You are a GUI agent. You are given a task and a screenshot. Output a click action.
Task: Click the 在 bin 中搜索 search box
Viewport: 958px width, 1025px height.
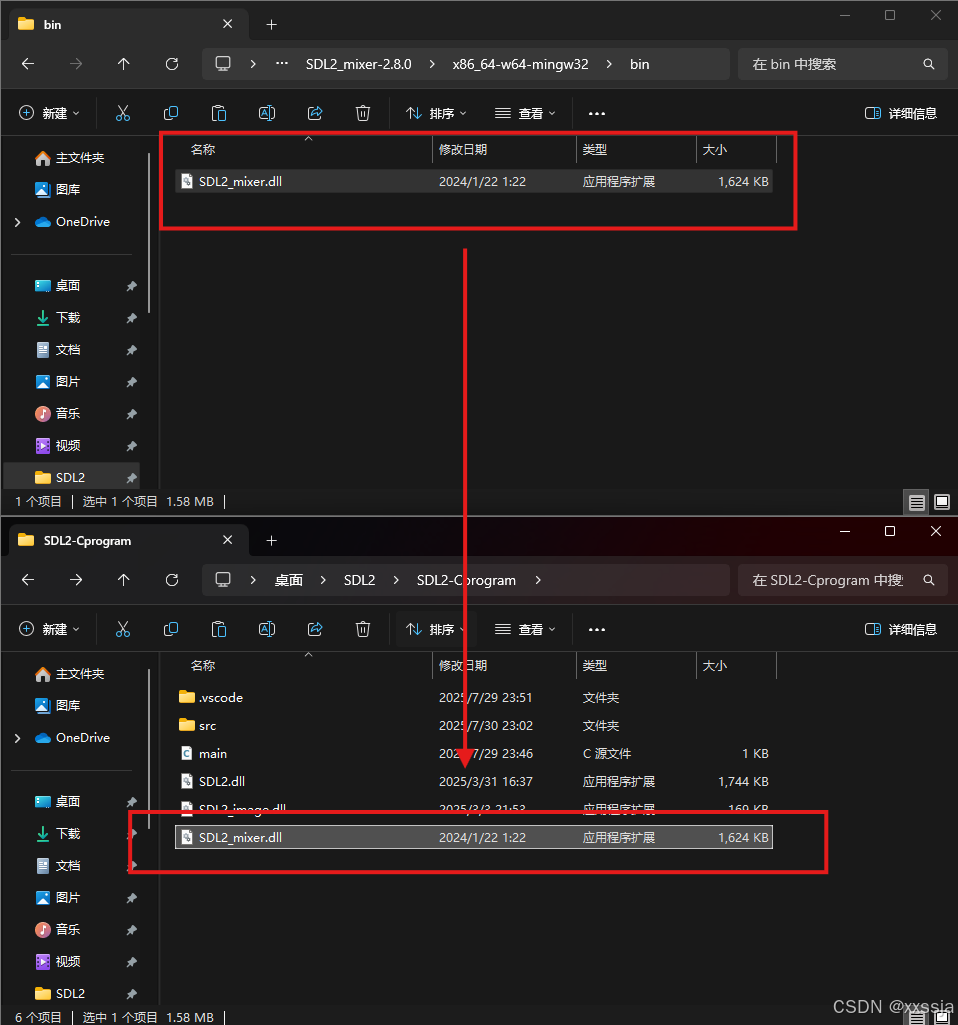pyautogui.click(x=842, y=63)
